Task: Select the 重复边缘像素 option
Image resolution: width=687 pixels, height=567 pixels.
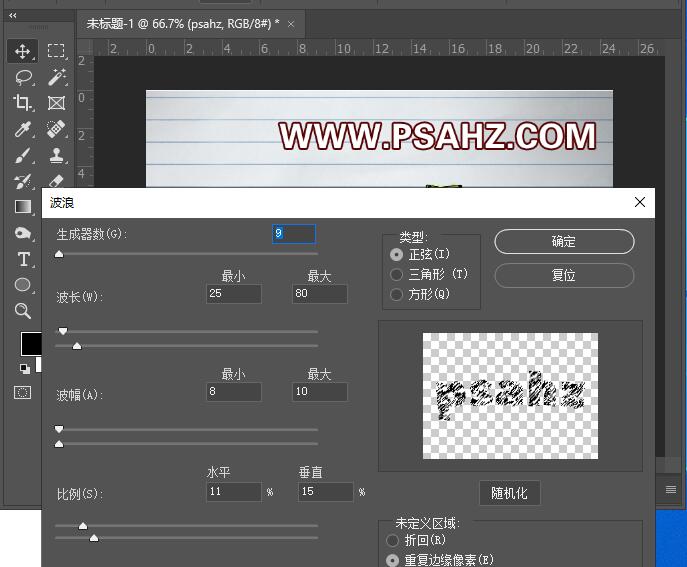Action: click(393, 560)
